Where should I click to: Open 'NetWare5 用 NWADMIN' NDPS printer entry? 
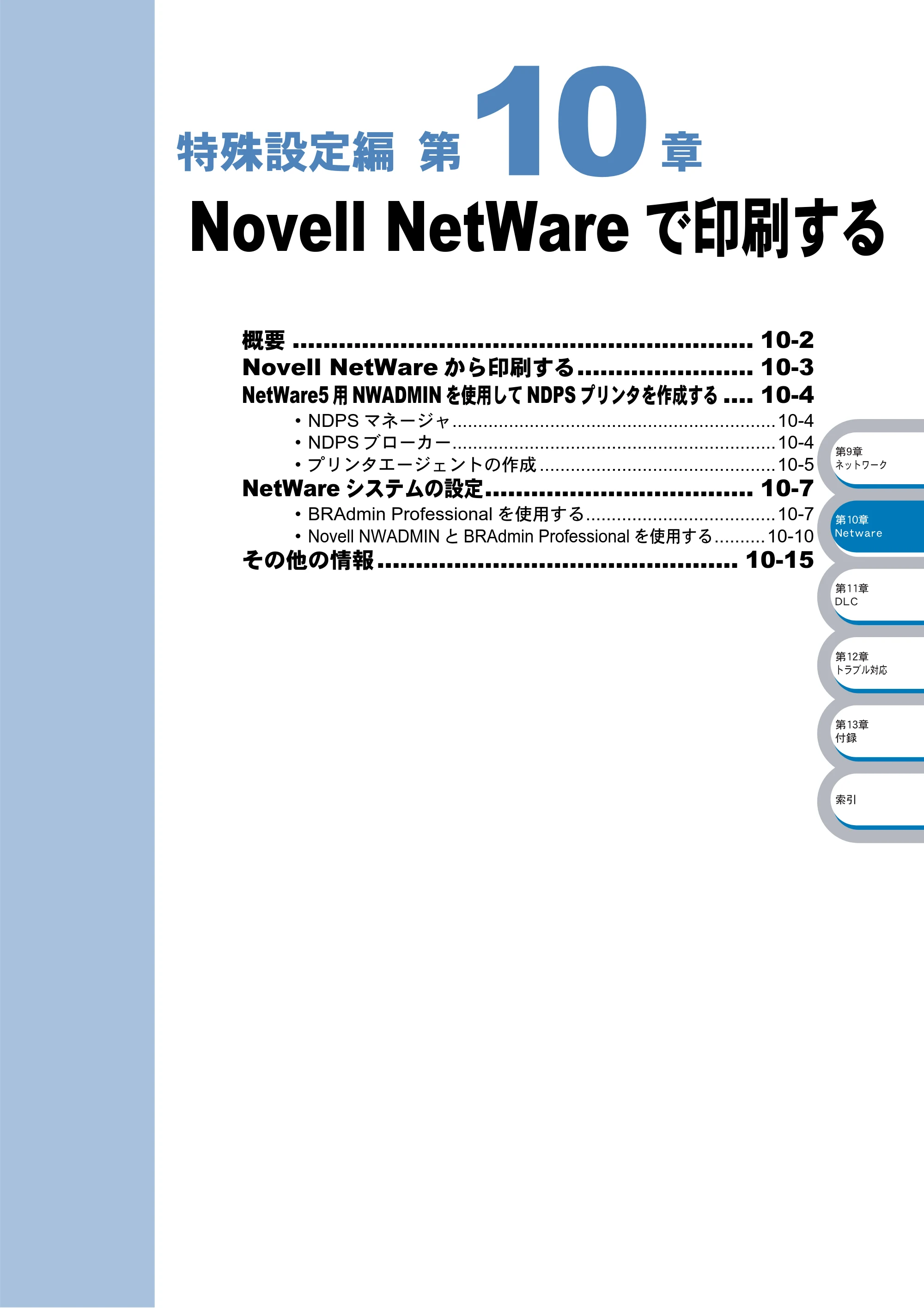point(528,395)
